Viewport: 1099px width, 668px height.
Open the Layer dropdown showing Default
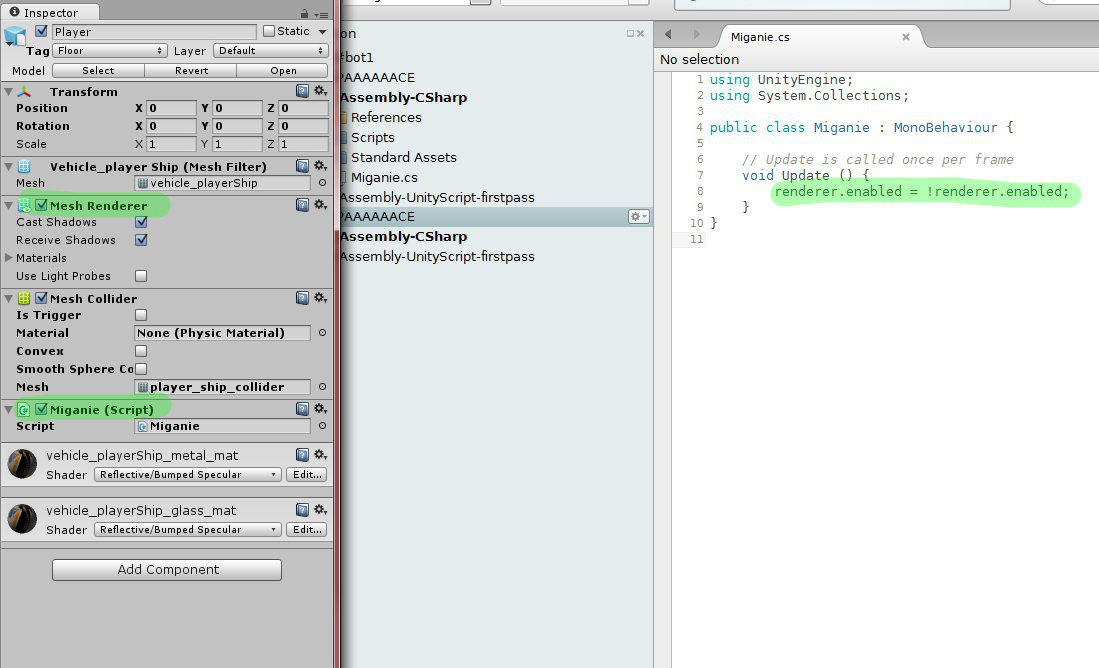(x=271, y=50)
